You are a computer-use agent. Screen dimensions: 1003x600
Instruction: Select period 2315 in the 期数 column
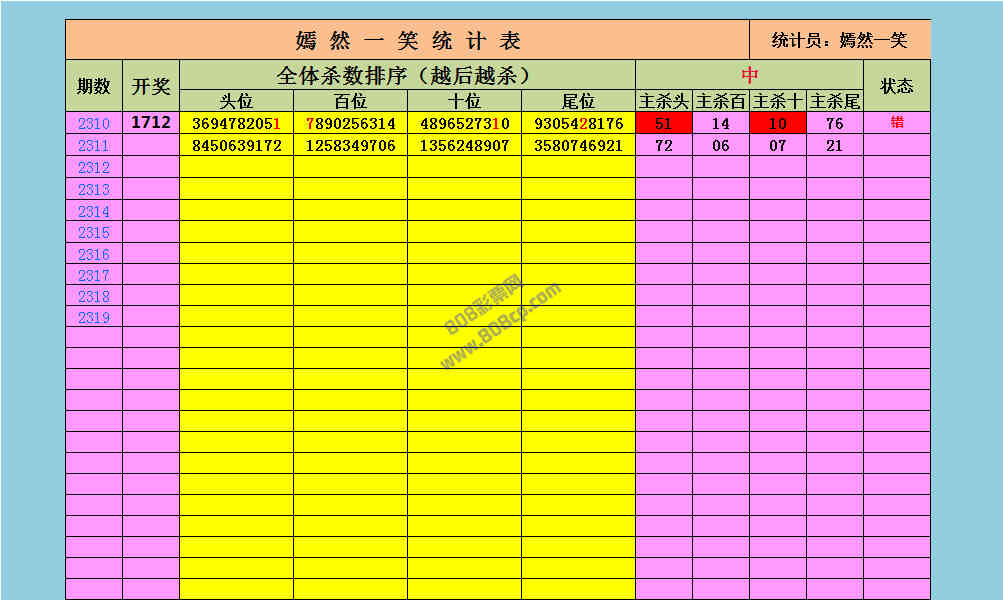(94, 232)
